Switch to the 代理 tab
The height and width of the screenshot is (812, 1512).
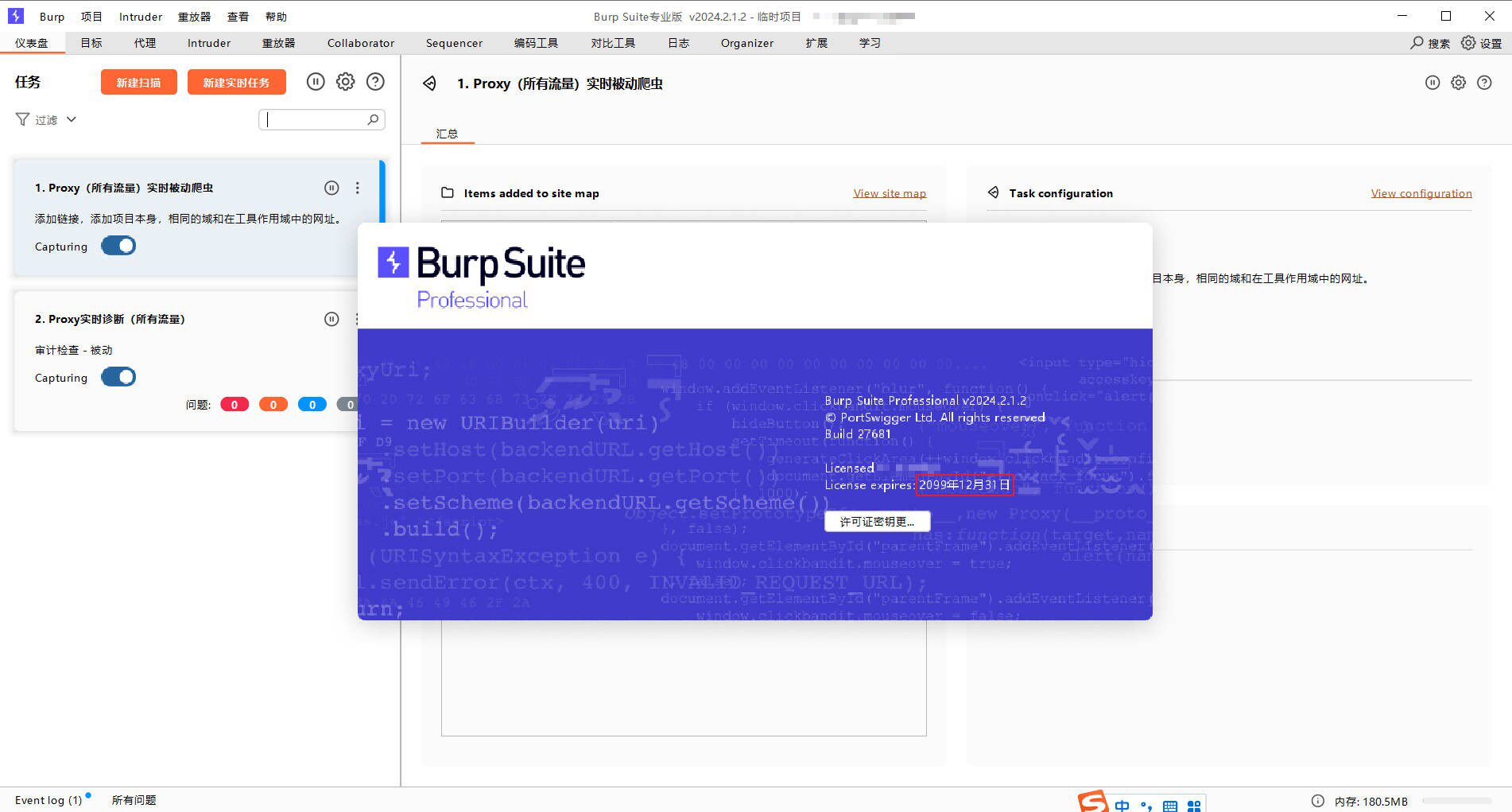(145, 43)
